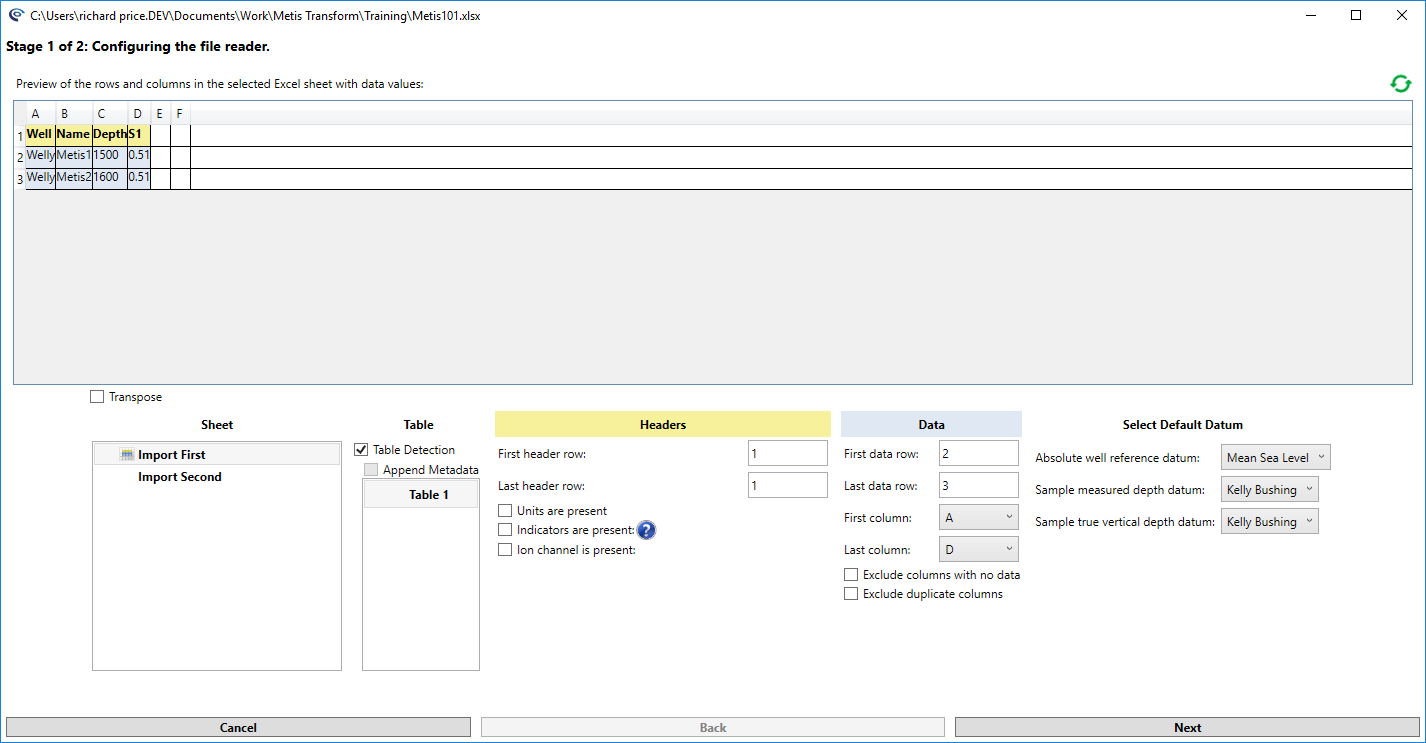The width and height of the screenshot is (1426, 743).
Task: Click the 1600 depth cell
Action: [110, 178]
